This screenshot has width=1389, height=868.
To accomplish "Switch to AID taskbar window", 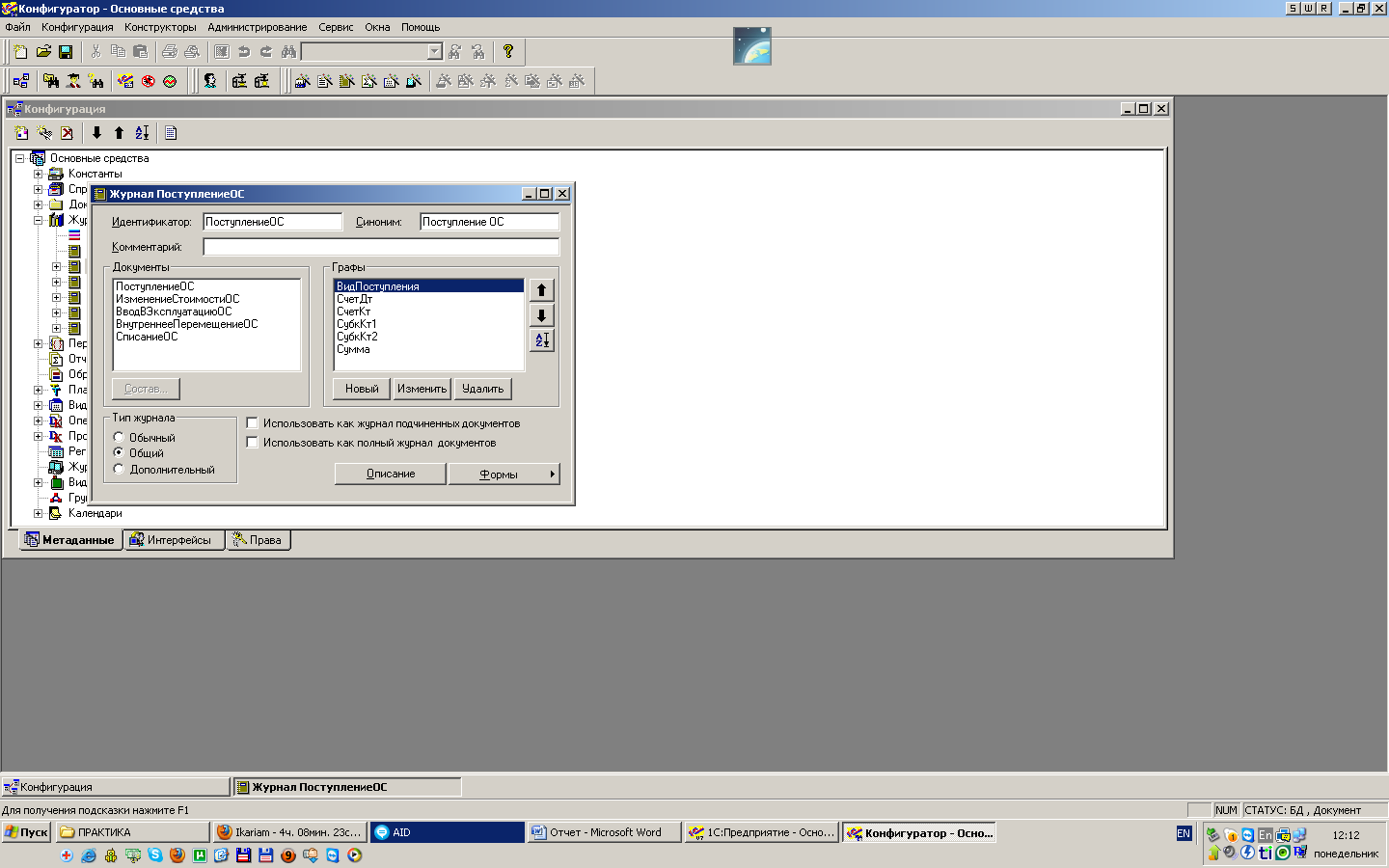I will tap(448, 832).
